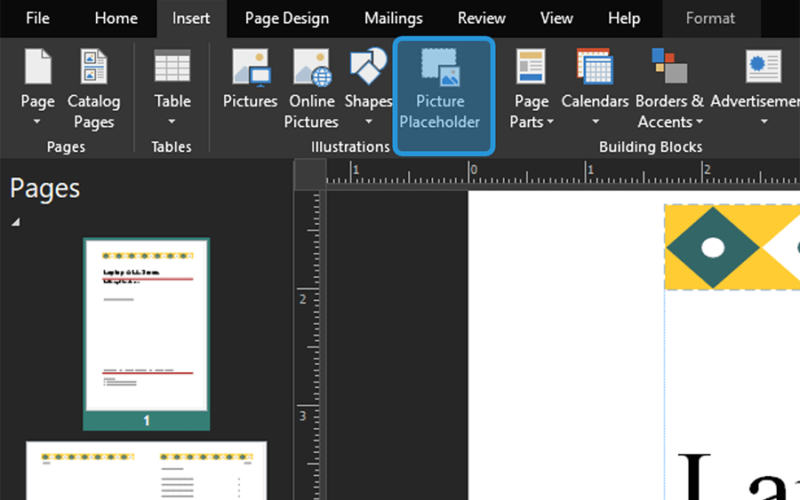Select page 1 thumbnail
The width and height of the screenshot is (800, 500).
pyautogui.click(x=146, y=334)
